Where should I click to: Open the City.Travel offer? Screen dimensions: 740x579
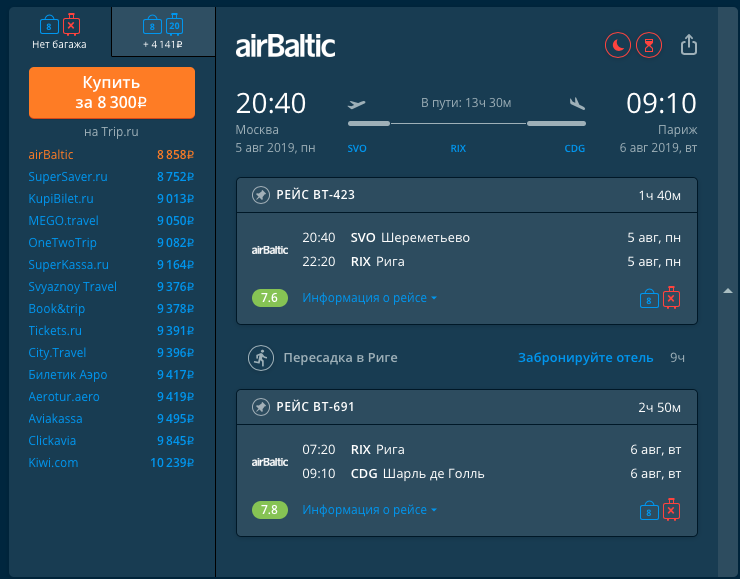click(111, 353)
